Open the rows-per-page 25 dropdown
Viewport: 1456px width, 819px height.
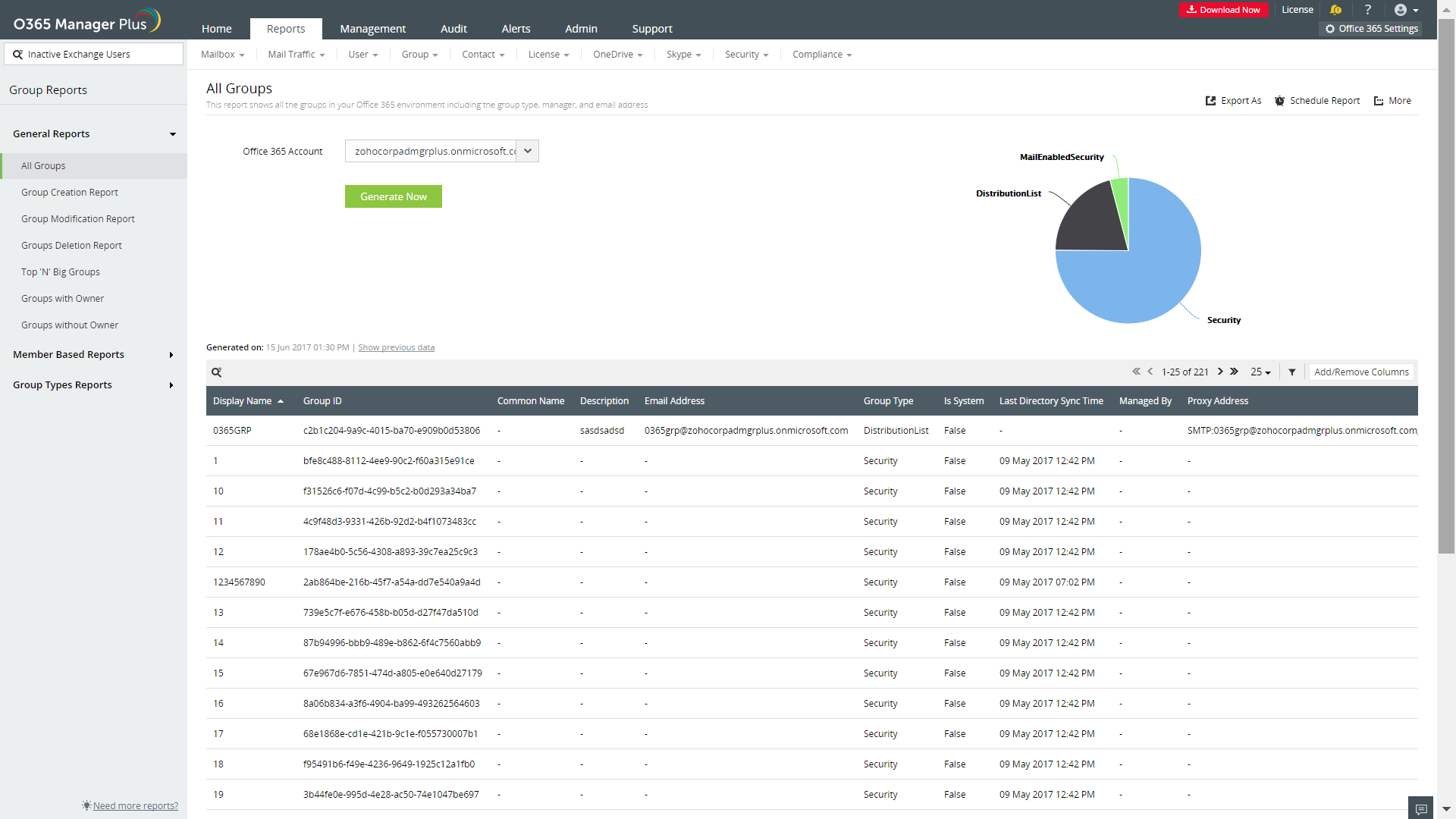[1260, 372]
